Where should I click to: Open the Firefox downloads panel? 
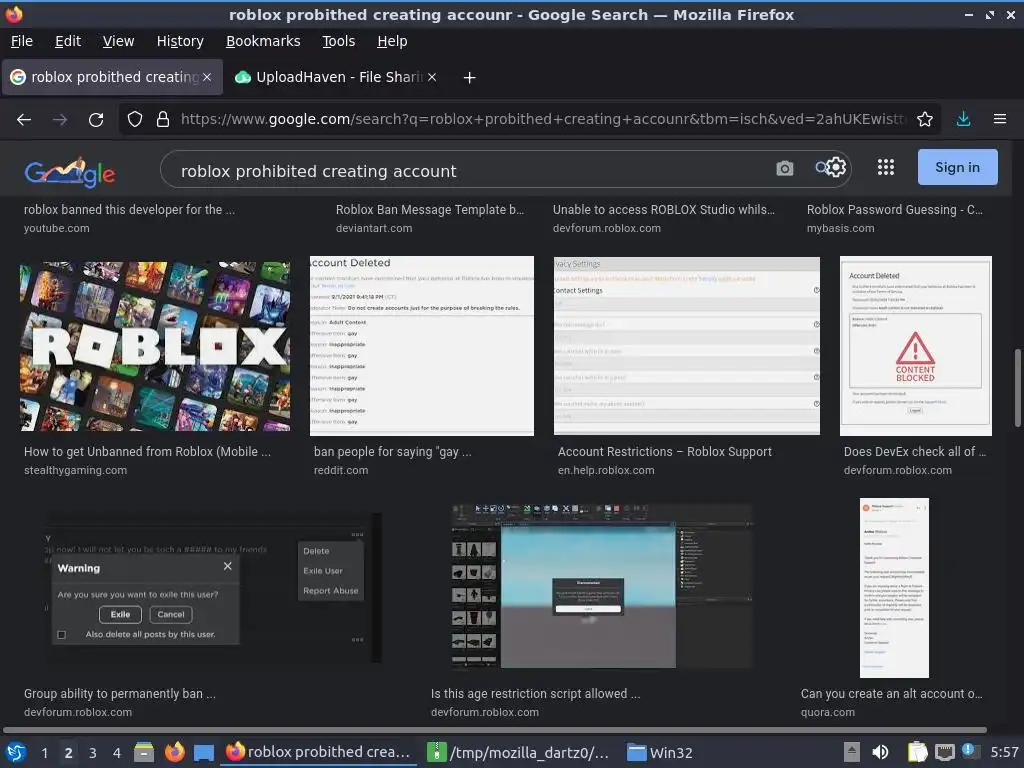point(963,119)
